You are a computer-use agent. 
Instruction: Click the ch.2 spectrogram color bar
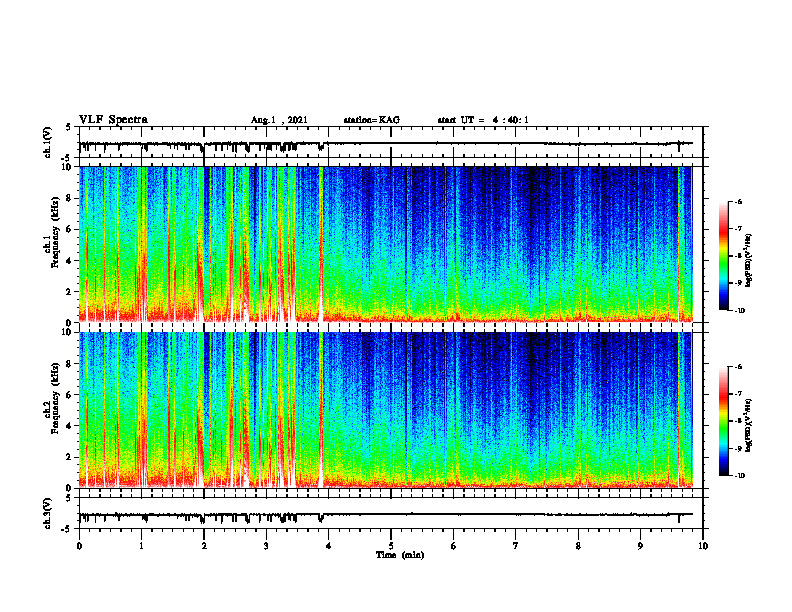click(x=723, y=421)
